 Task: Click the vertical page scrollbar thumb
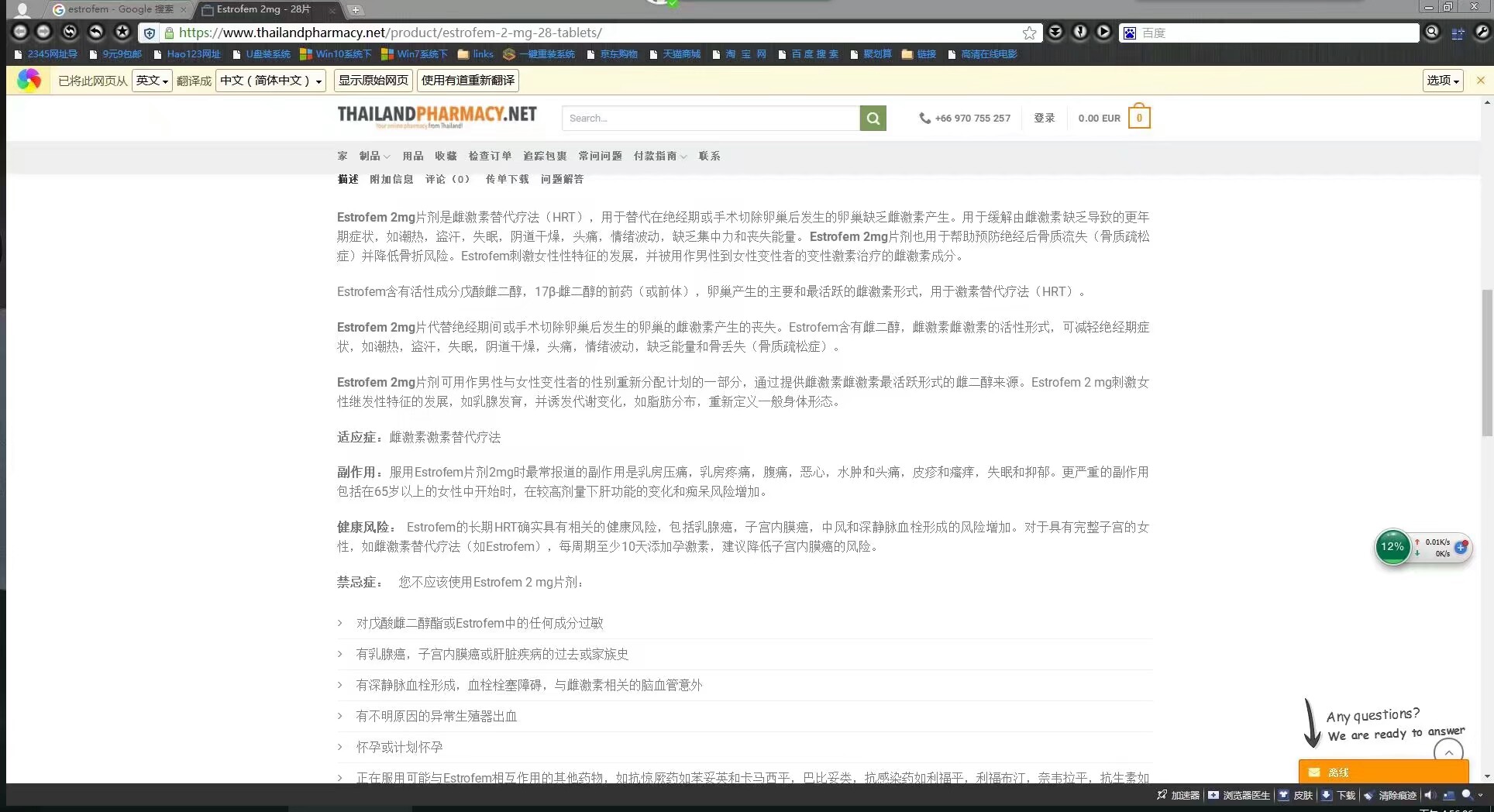(x=1486, y=363)
